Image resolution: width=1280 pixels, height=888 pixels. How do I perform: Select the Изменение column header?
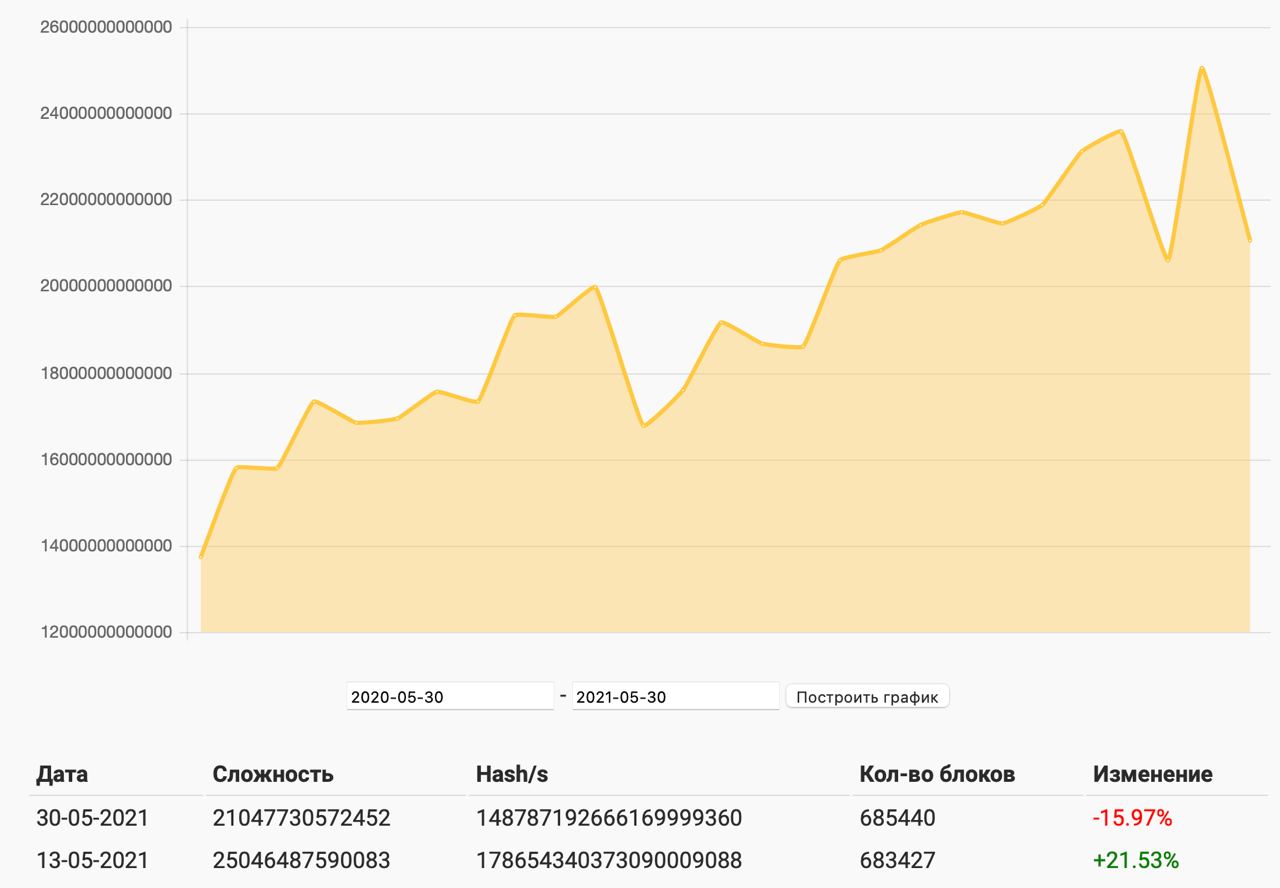coord(1153,774)
